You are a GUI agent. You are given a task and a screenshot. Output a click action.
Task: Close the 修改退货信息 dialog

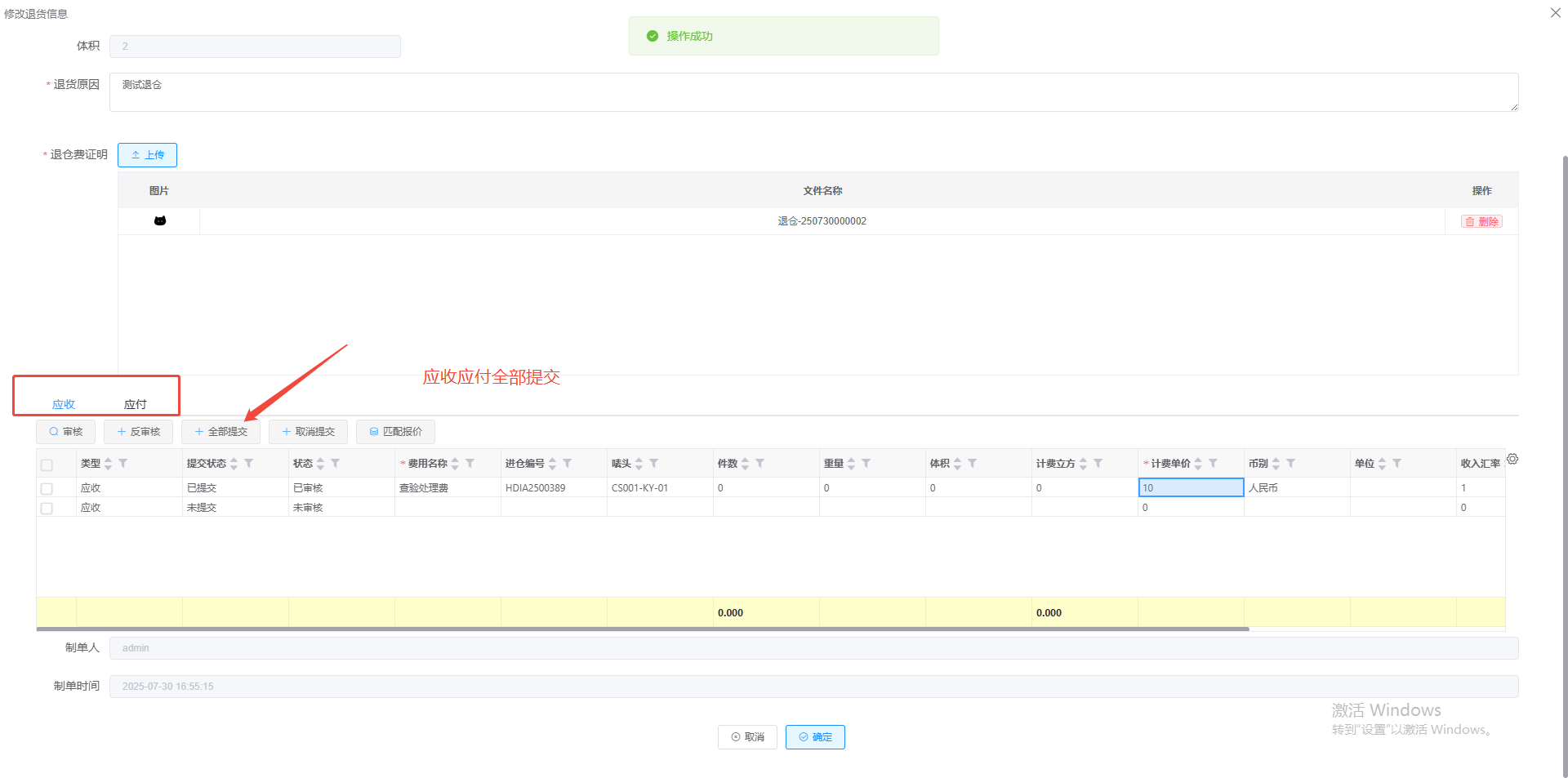click(x=1555, y=13)
